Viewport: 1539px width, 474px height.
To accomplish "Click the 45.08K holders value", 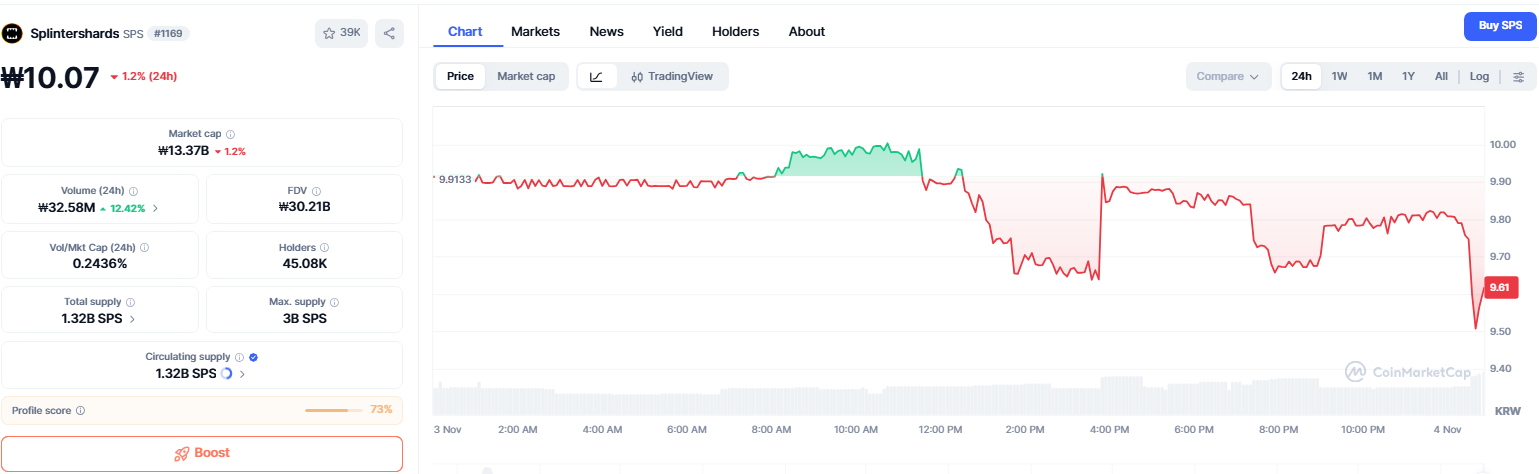I will coord(304,264).
